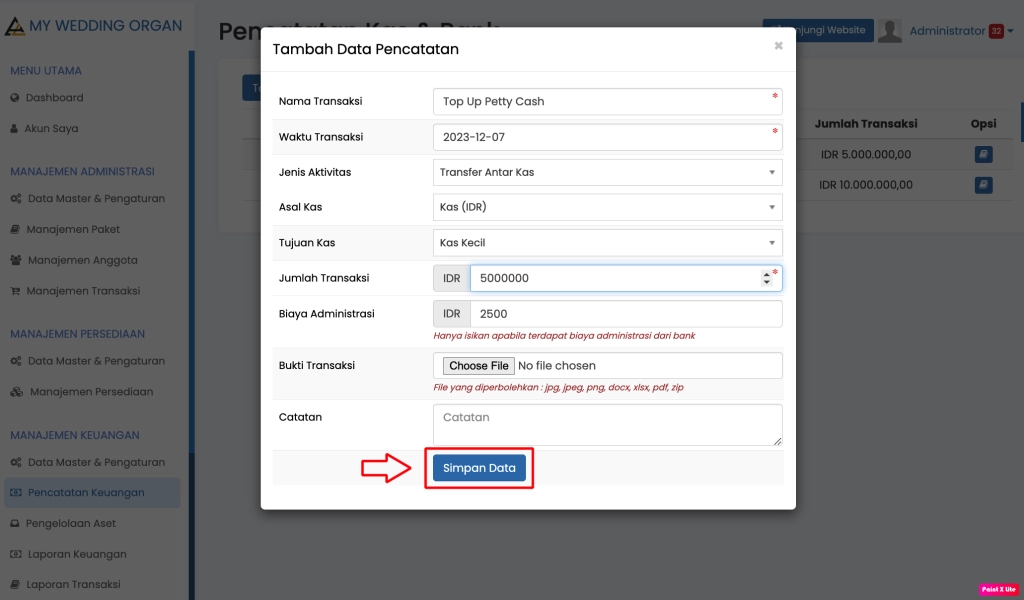Viewport: 1024px width, 600px height.
Task: Close the Tambah Data Pencatatan dialog
Action: (x=778, y=46)
